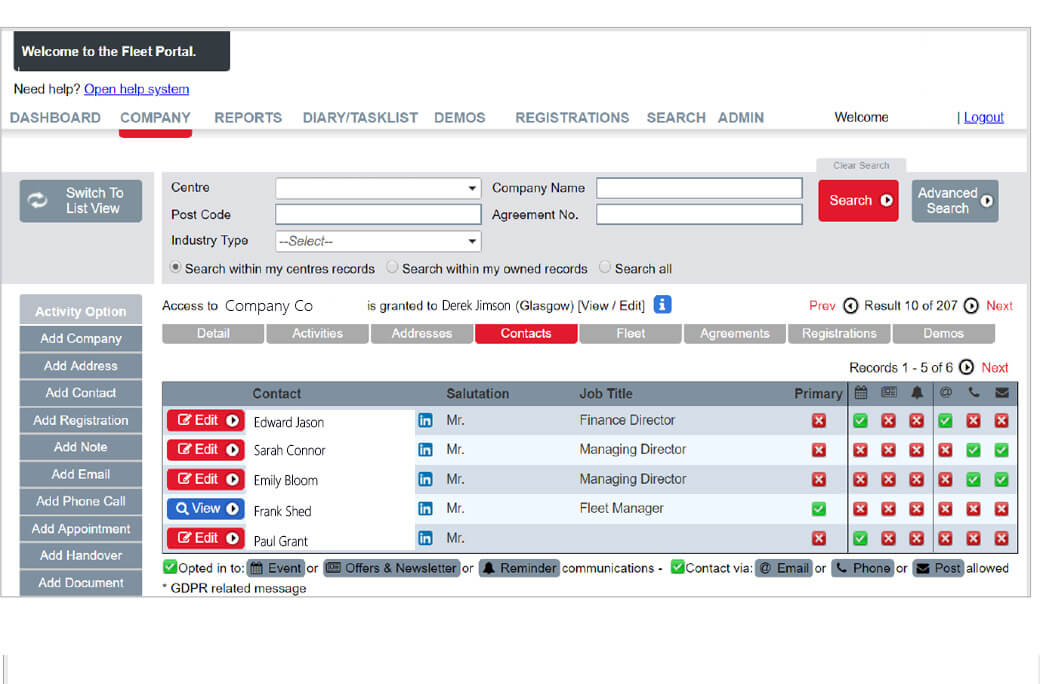
Task: Click the bell Reminder column header icon
Action: coord(917,393)
